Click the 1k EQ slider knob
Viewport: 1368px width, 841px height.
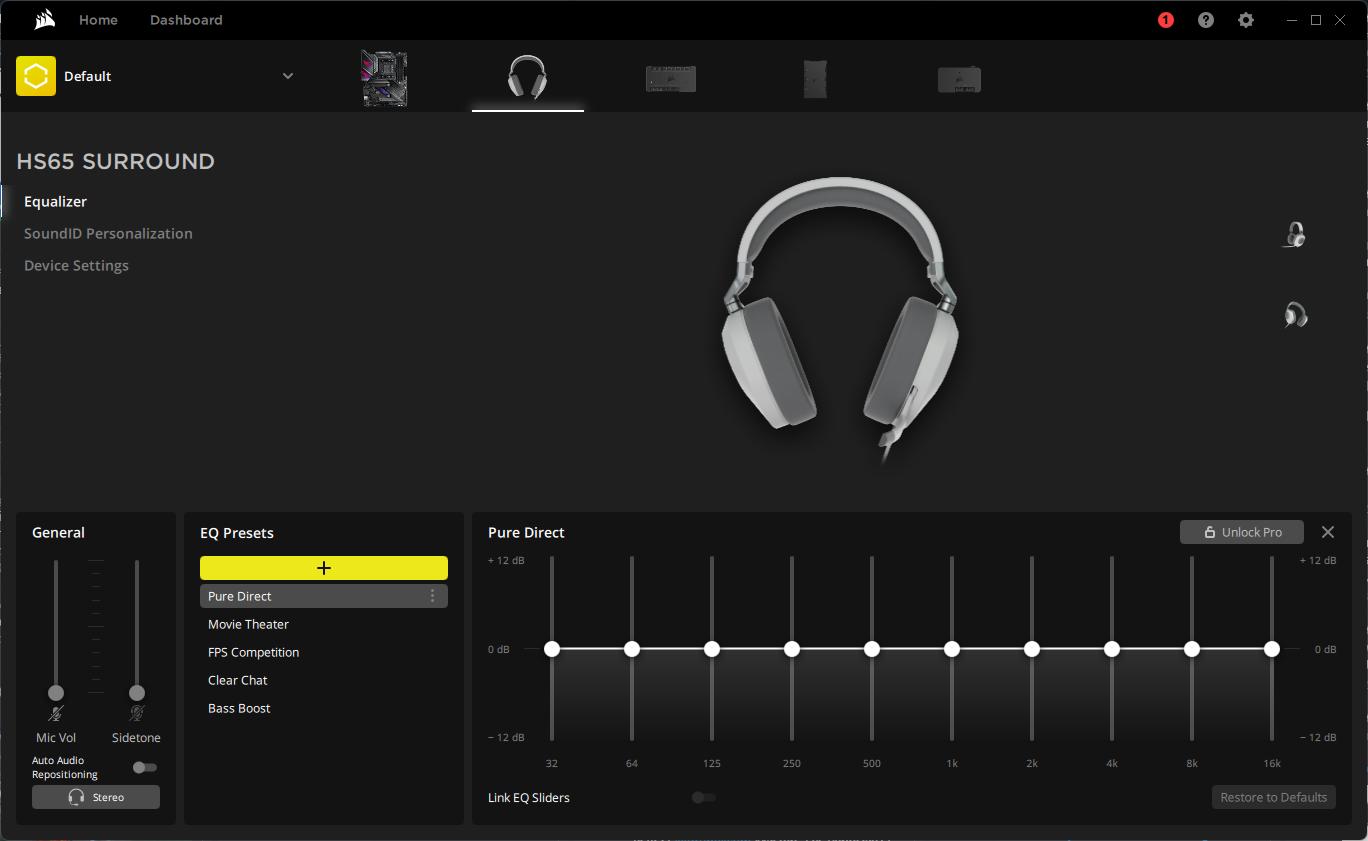pos(952,649)
